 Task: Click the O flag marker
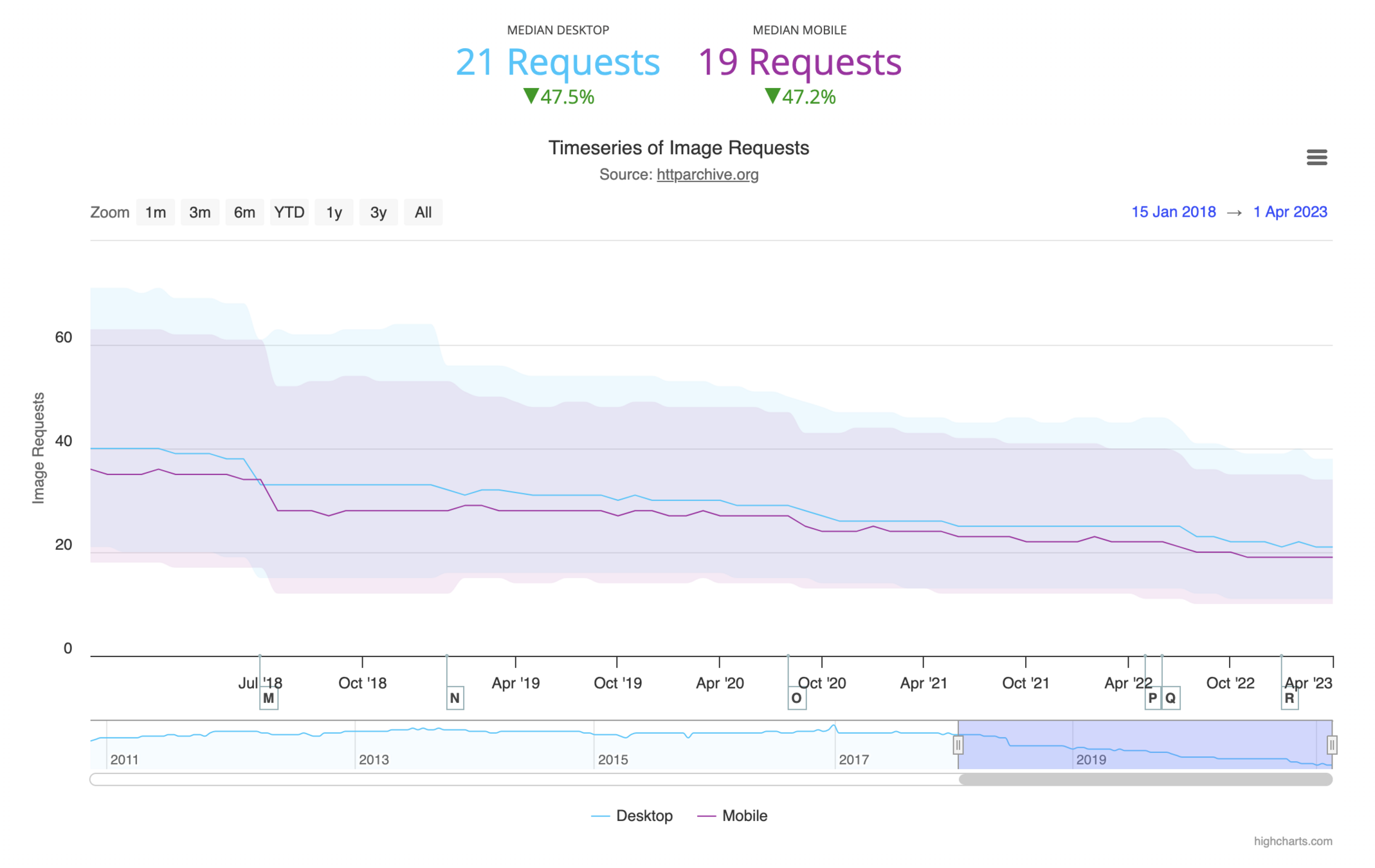coord(796,698)
